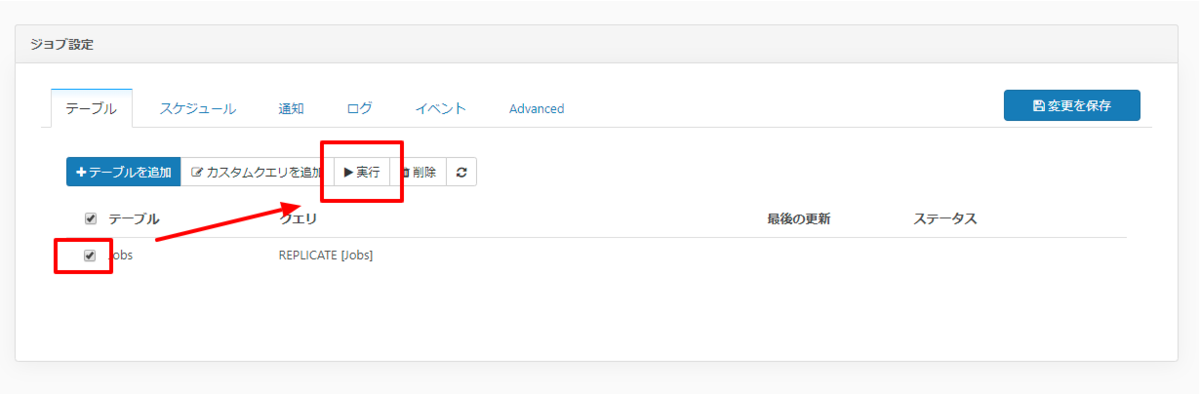Screen dimensions: 1200x394
Task: Toggle the Jobs row checkbox
Action: [x=90, y=255]
